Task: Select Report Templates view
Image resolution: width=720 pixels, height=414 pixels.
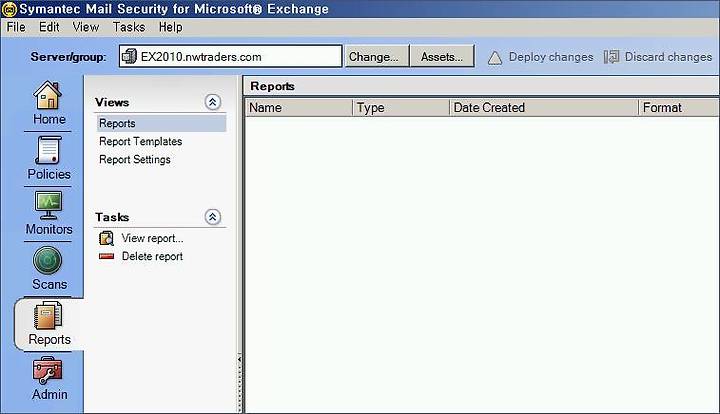Action: point(141,141)
